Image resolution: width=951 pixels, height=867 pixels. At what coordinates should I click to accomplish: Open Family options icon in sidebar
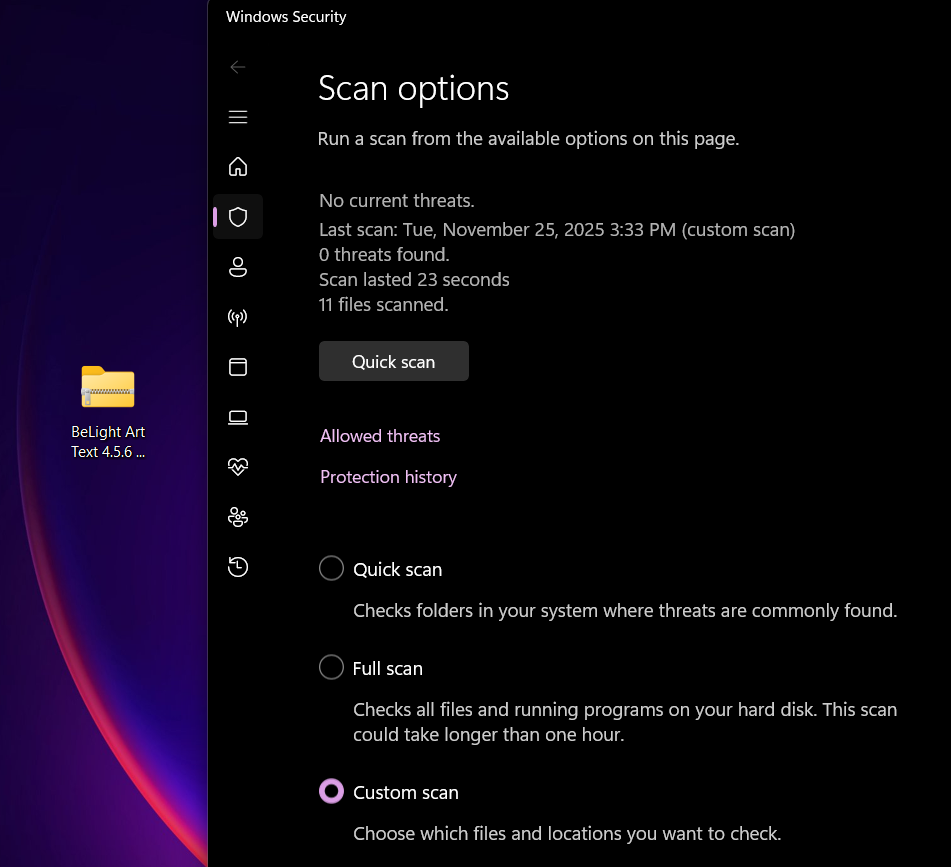pos(238,517)
